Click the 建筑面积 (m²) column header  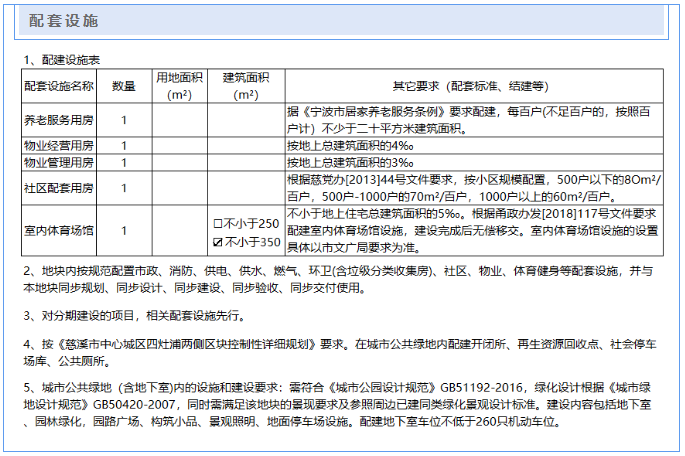coord(245,86)
